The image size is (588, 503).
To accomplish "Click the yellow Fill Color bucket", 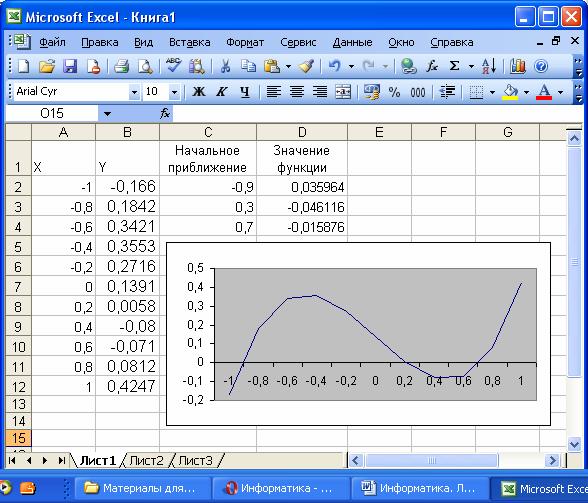I will (x=510, y=92).
